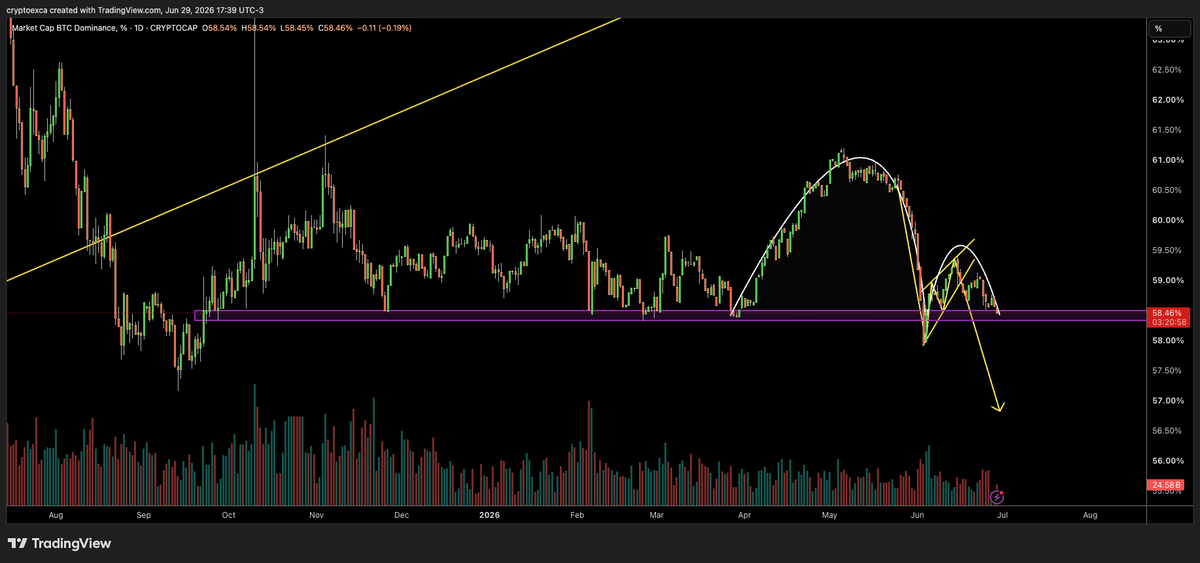This screenshot has height=563, width=1200.
Task: Open the purple lightning events icon
Action: coord(997,496)
